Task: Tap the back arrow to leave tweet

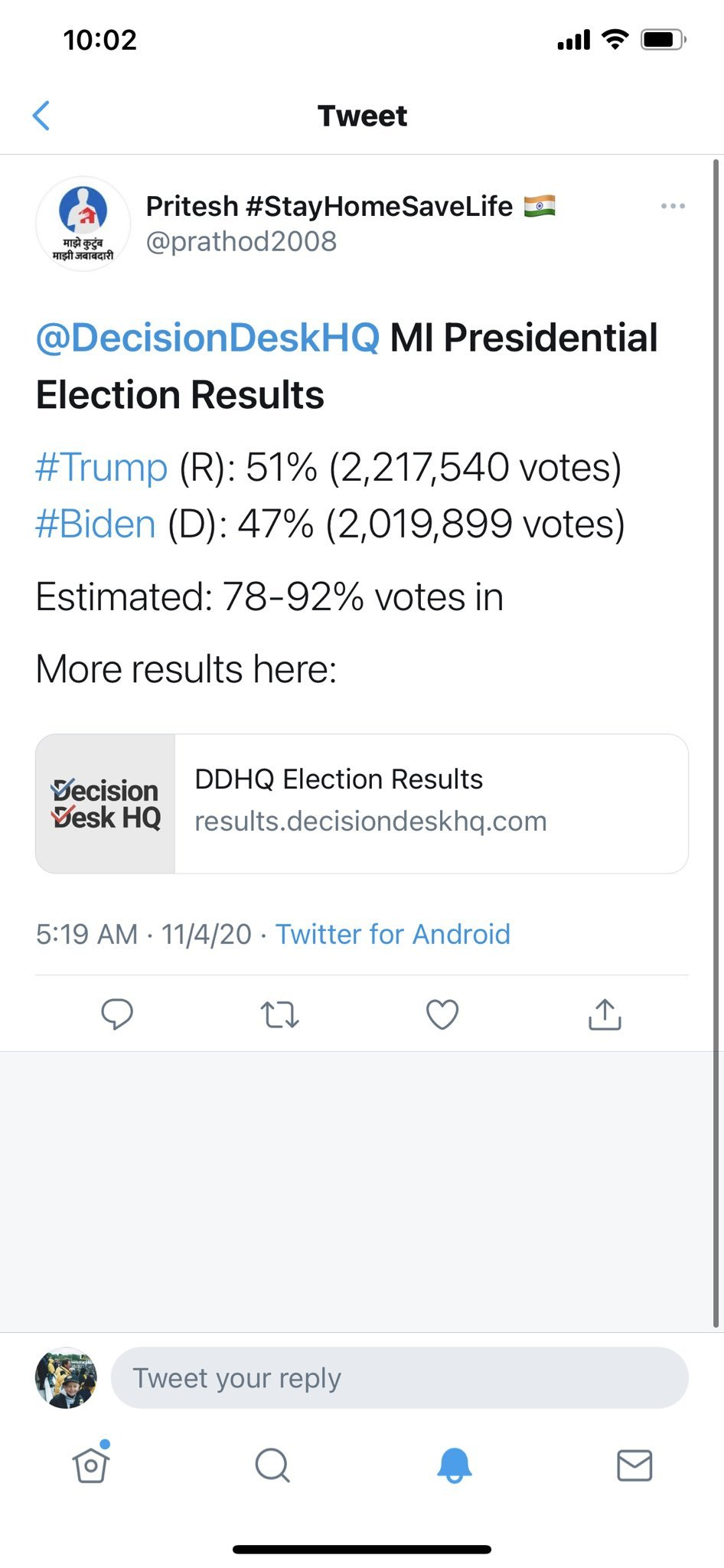Action: pyautogui.click(x=41, y=116)
